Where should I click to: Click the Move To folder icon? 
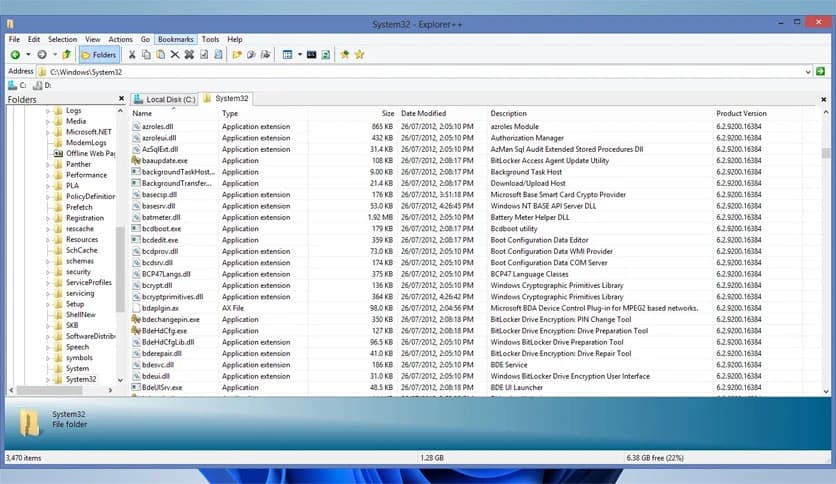pos(266,54)
